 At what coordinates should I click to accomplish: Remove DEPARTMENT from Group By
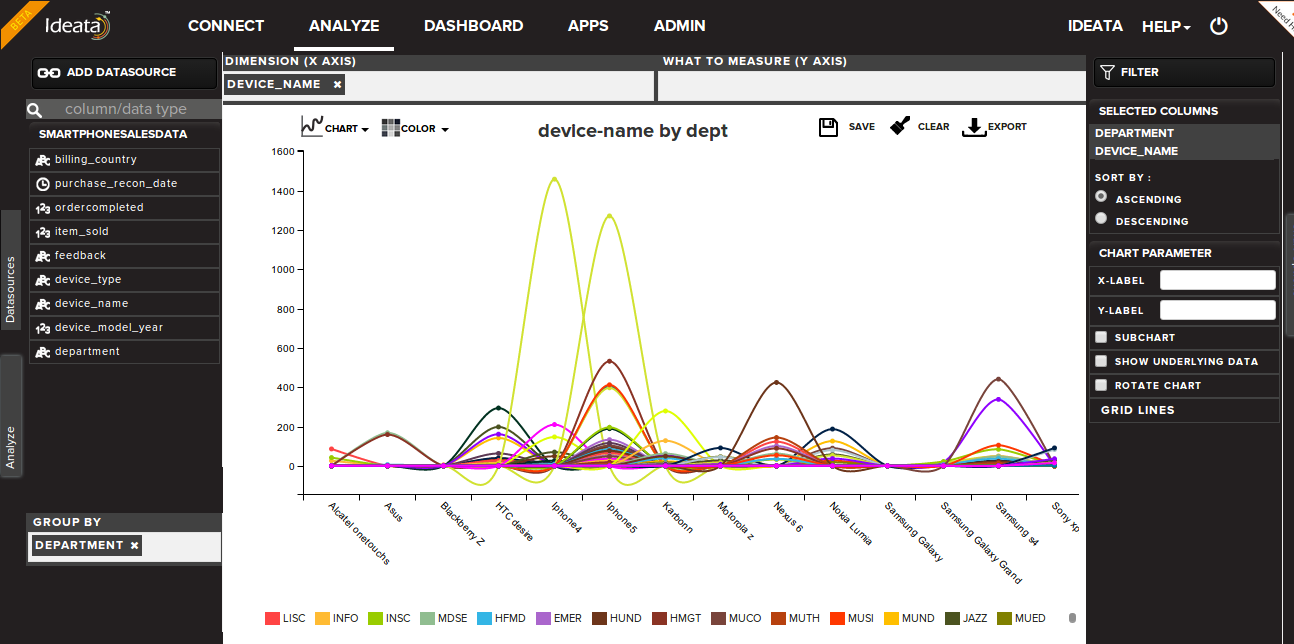[x=135, y=545]
